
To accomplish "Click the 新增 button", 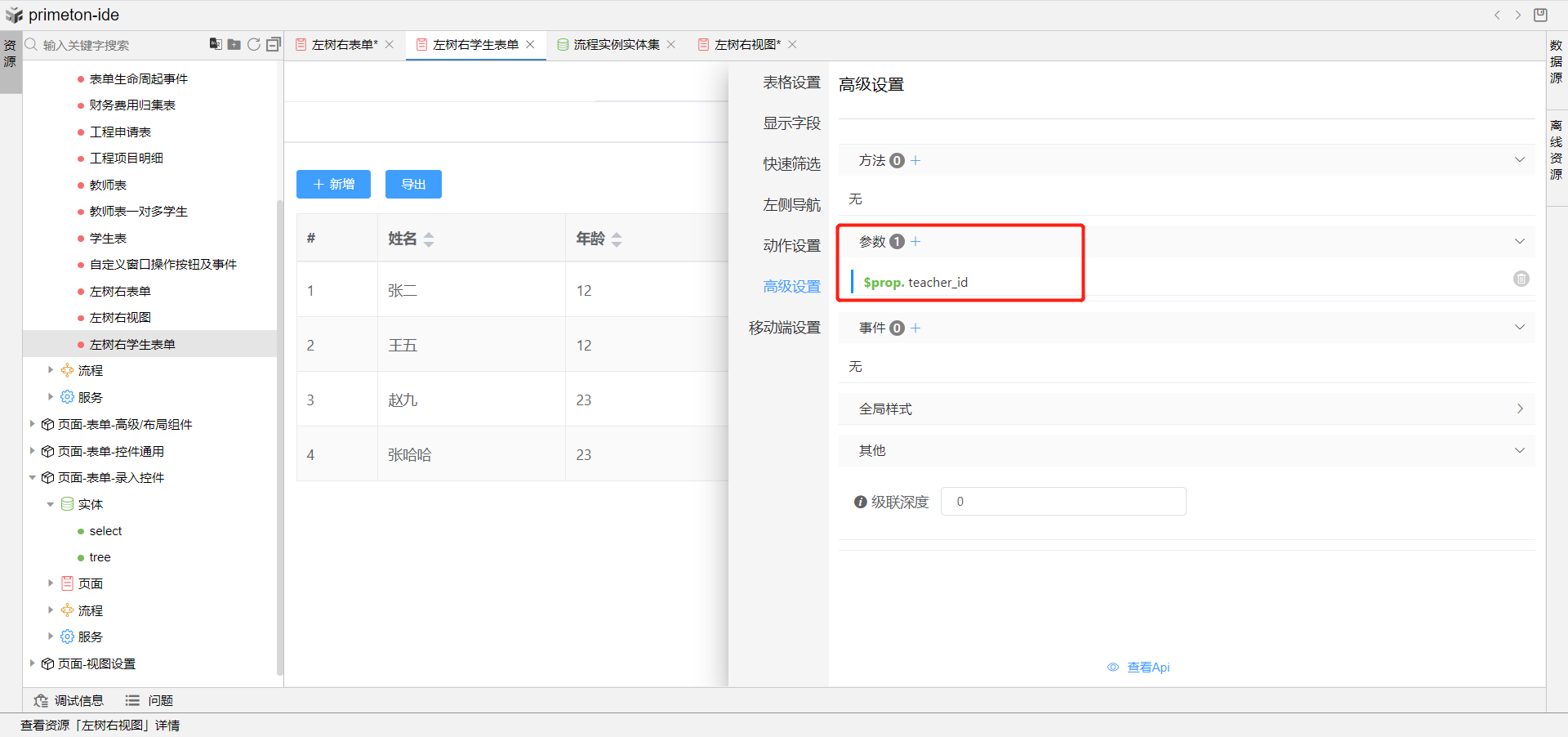I will coord(333,185).
